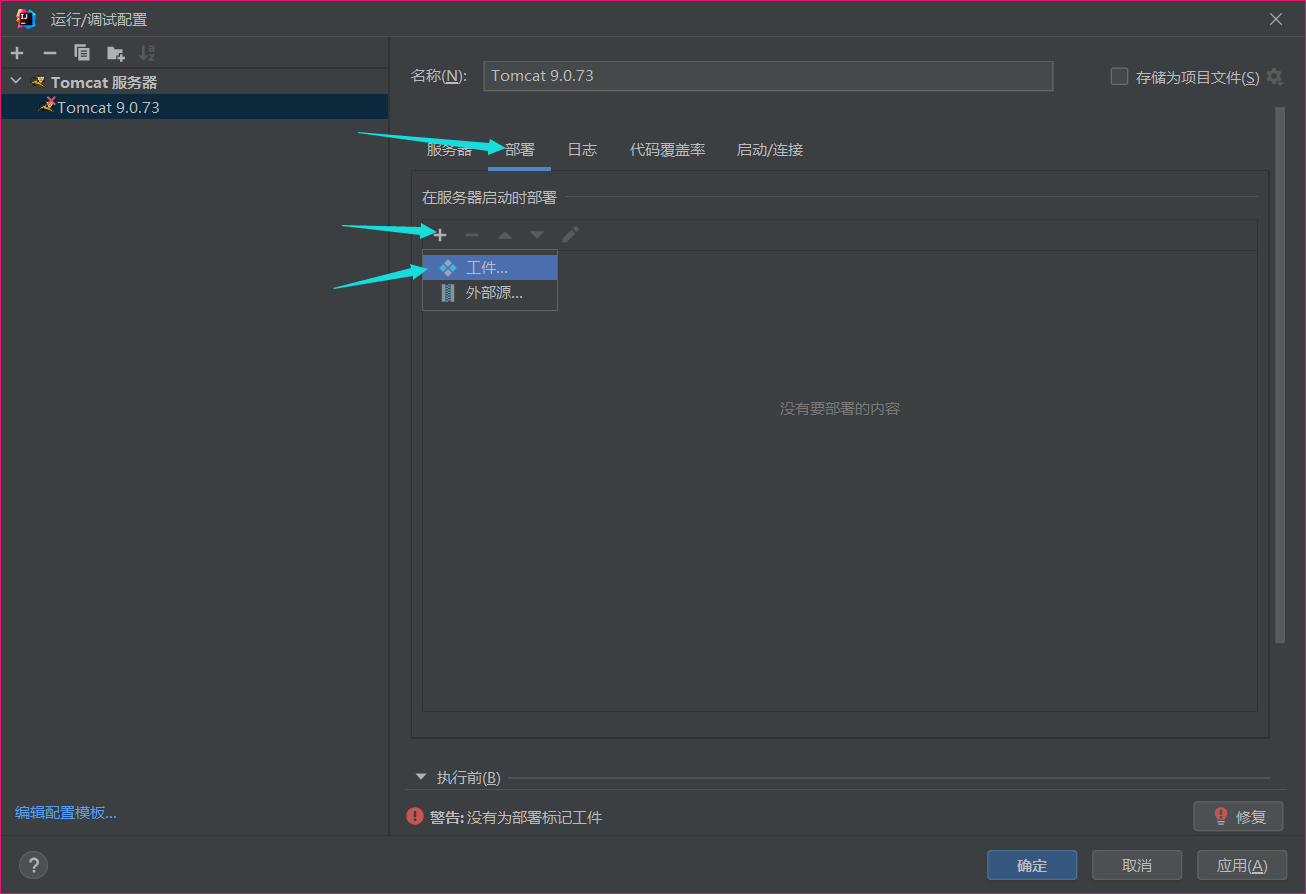Viewport: 1306px width, 894px height.
Task: Enable 存储为项目文件 checkbox
Action: [1120, 76]
